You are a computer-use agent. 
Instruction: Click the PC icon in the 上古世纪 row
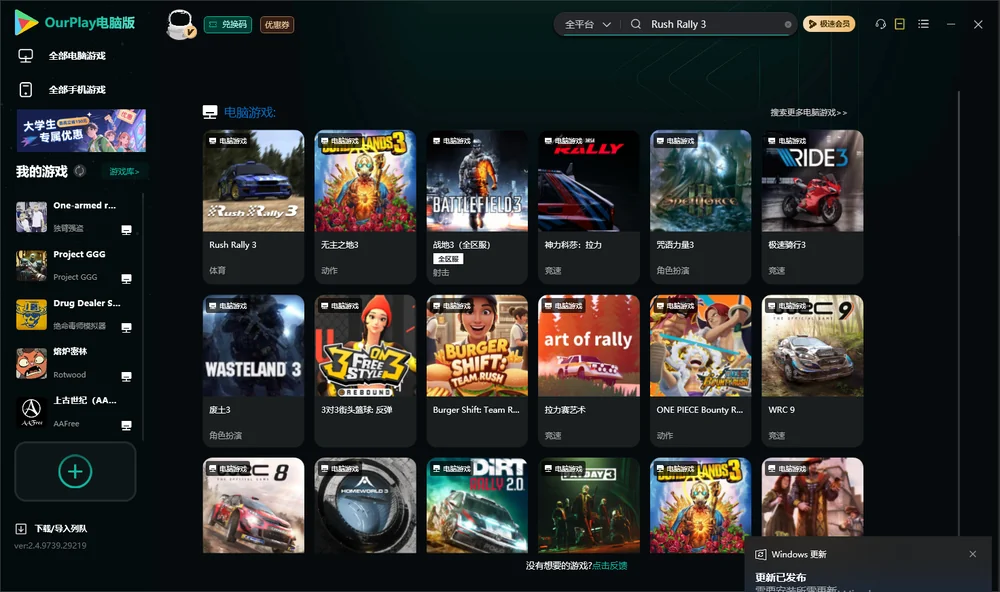tap(126, 426)
